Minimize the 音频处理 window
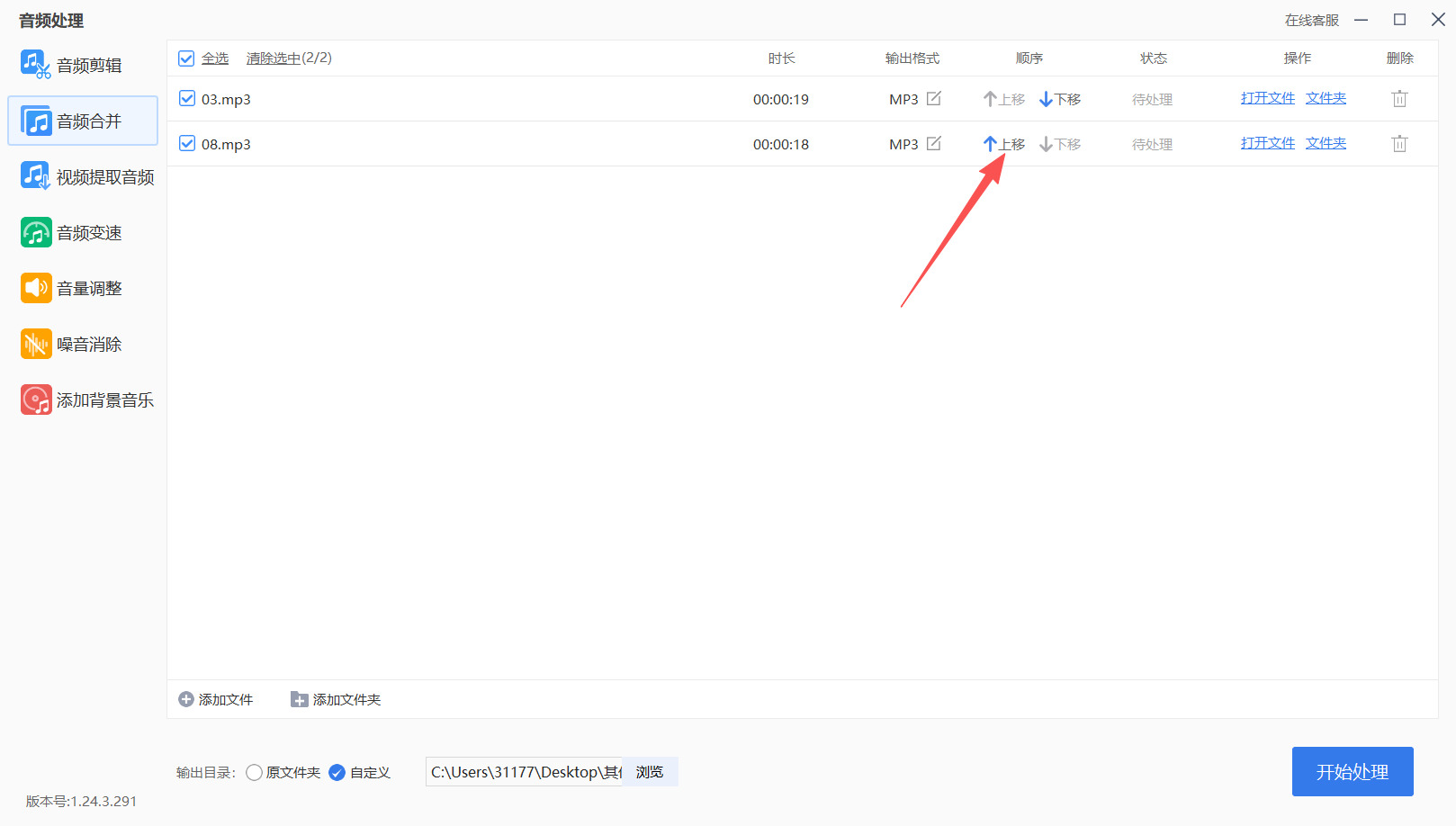Image resolution: width=1456 pixels, height=826 pixels. (x=1362, y=20)
